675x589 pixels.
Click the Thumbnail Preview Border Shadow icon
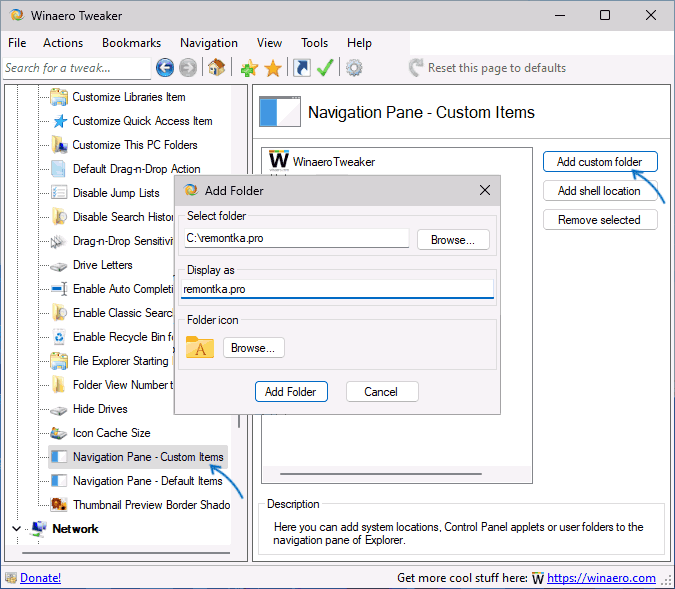pos(59,504)
